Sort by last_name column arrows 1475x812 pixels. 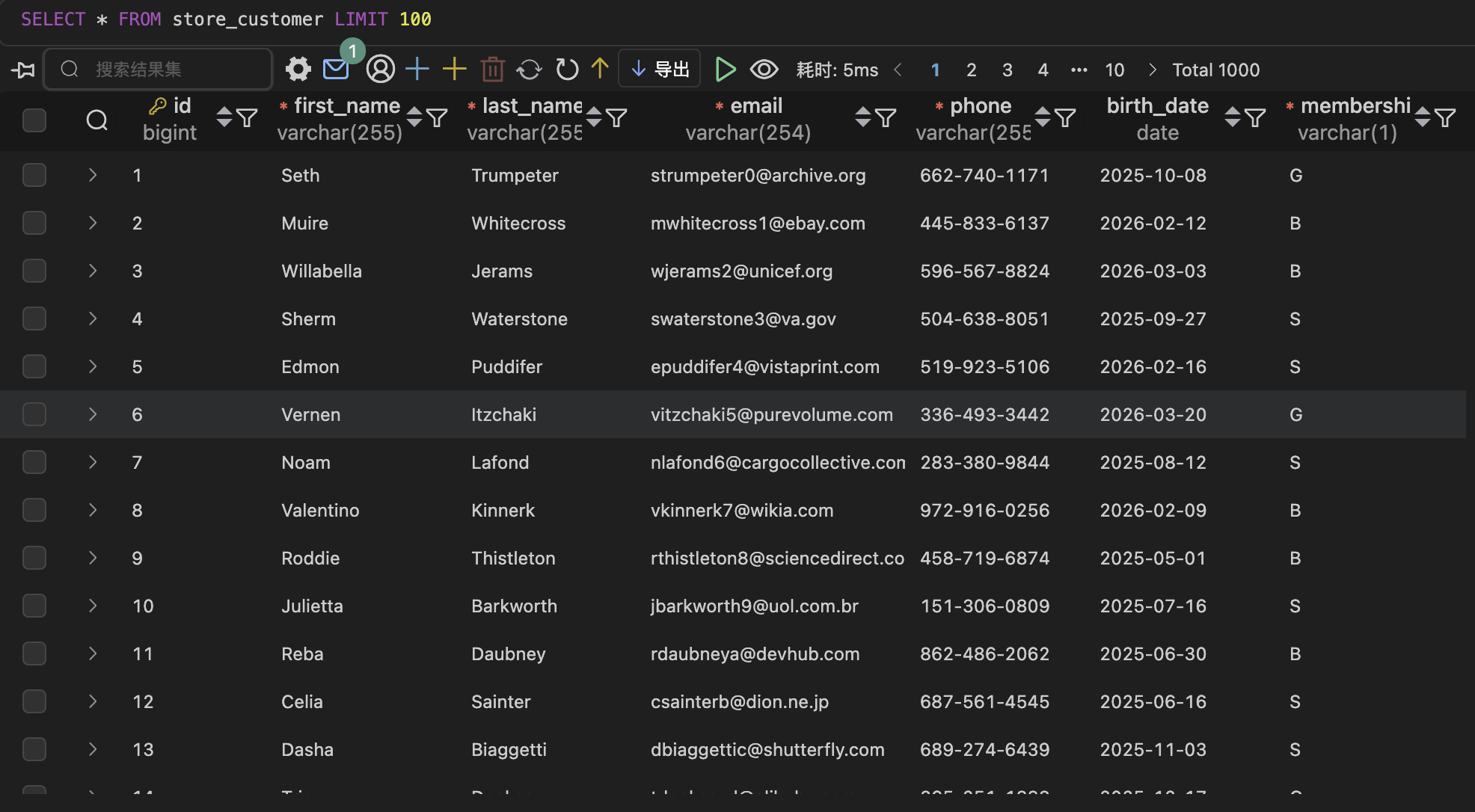594,117
